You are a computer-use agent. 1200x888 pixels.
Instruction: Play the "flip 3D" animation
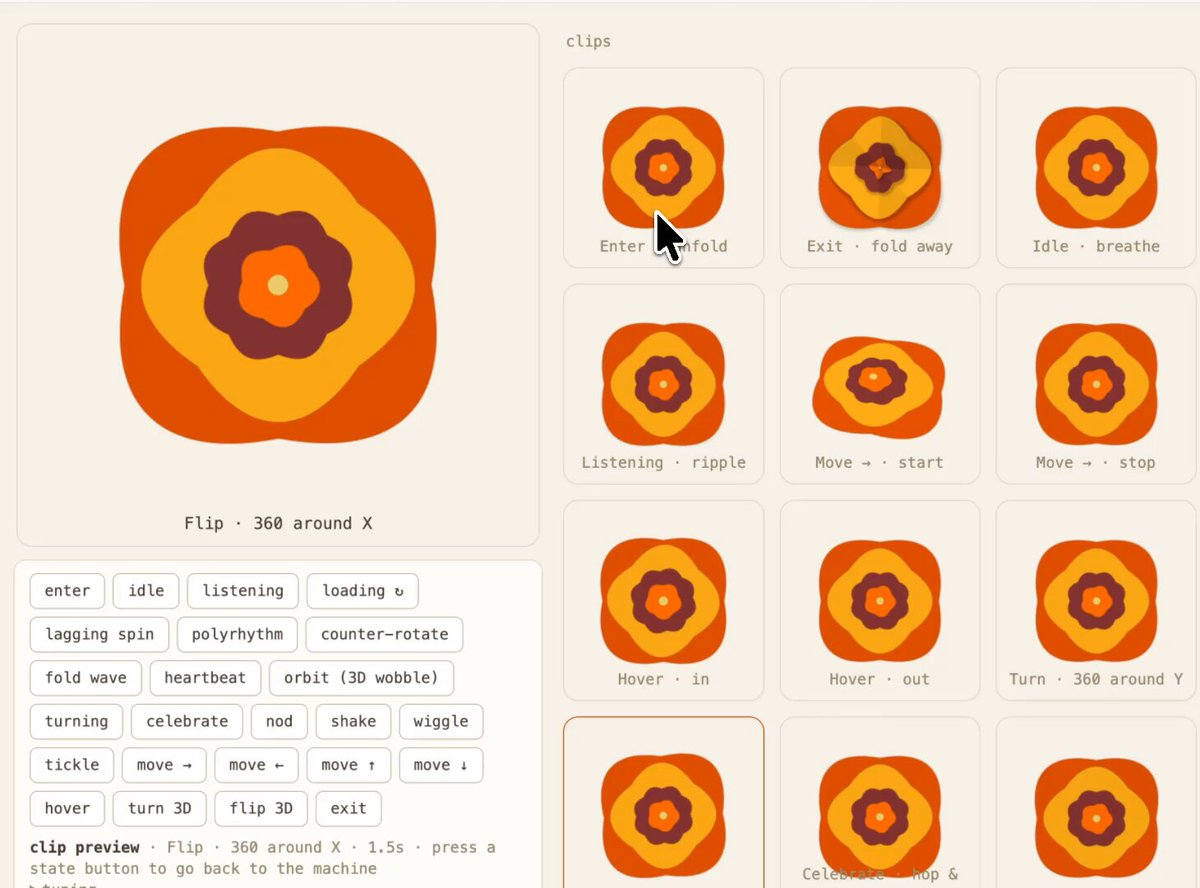261,808
